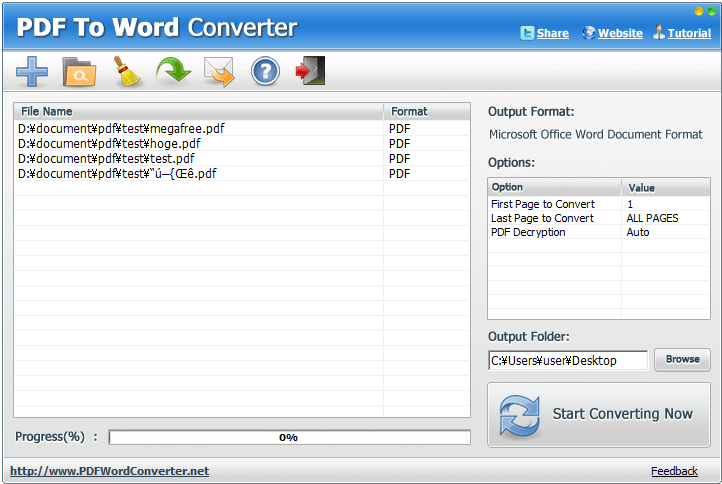Click the globe icon next to Website
This screenshot has width=722, height=484.
click(x=588, y=32)
